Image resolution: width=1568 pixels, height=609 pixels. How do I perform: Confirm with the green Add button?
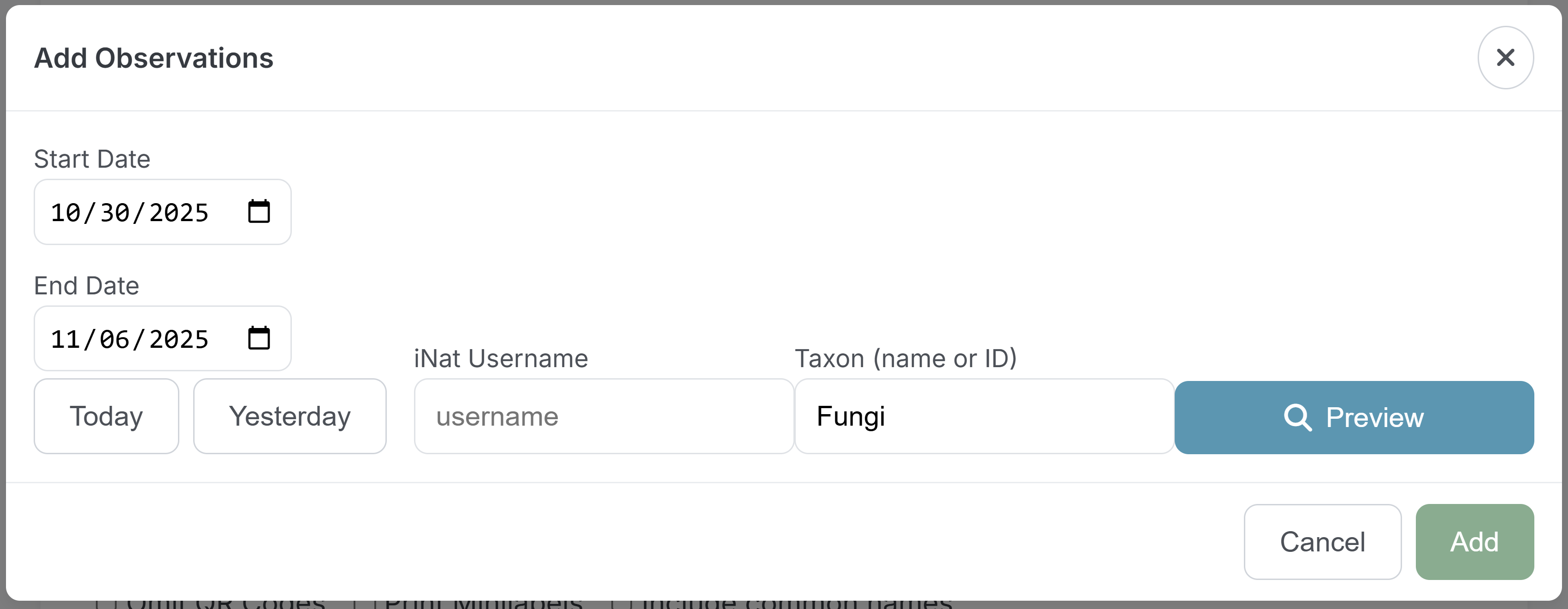click(x=1474, y=541)
